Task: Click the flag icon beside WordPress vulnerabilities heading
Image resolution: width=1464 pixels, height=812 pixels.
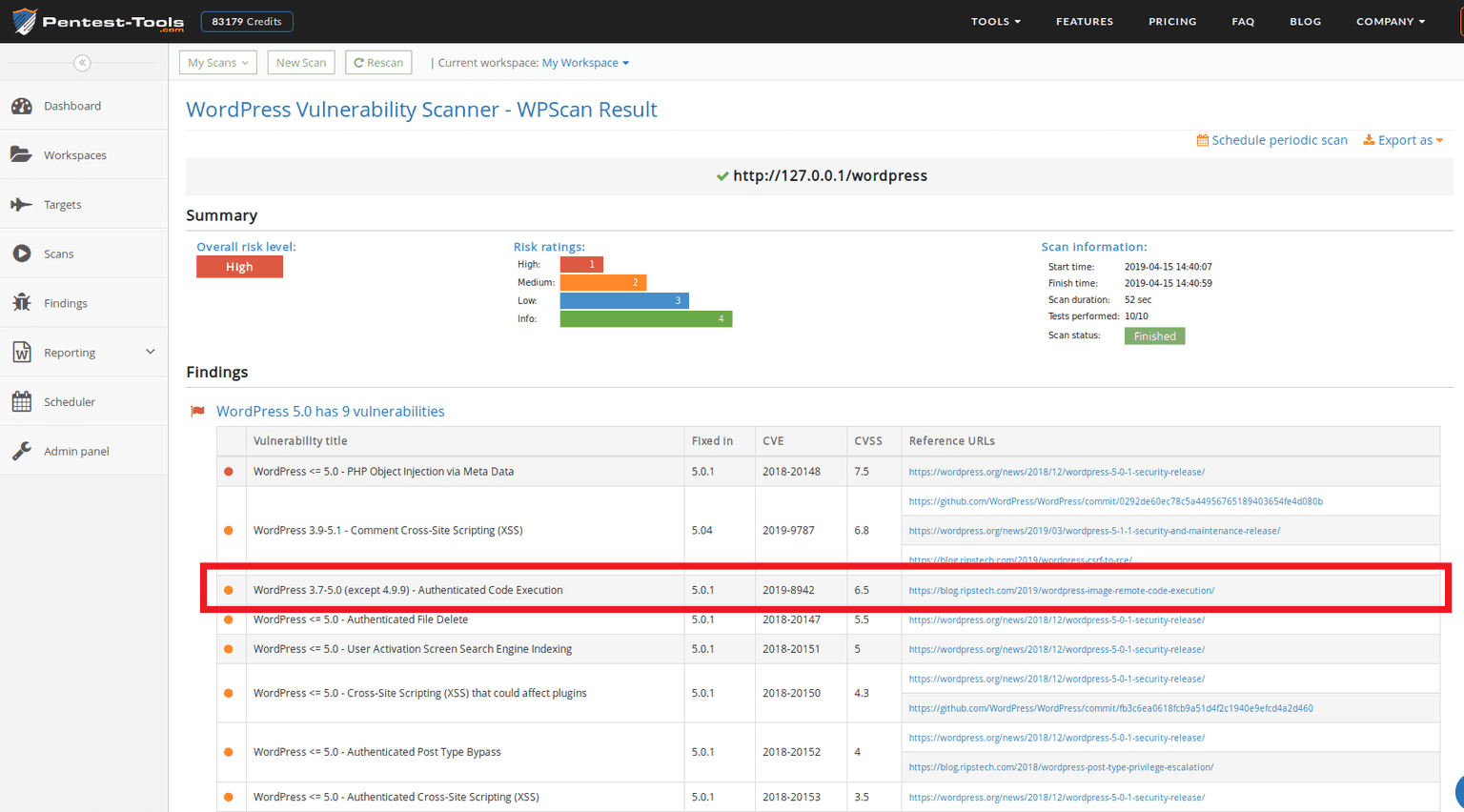Action: tap(197, 411)
